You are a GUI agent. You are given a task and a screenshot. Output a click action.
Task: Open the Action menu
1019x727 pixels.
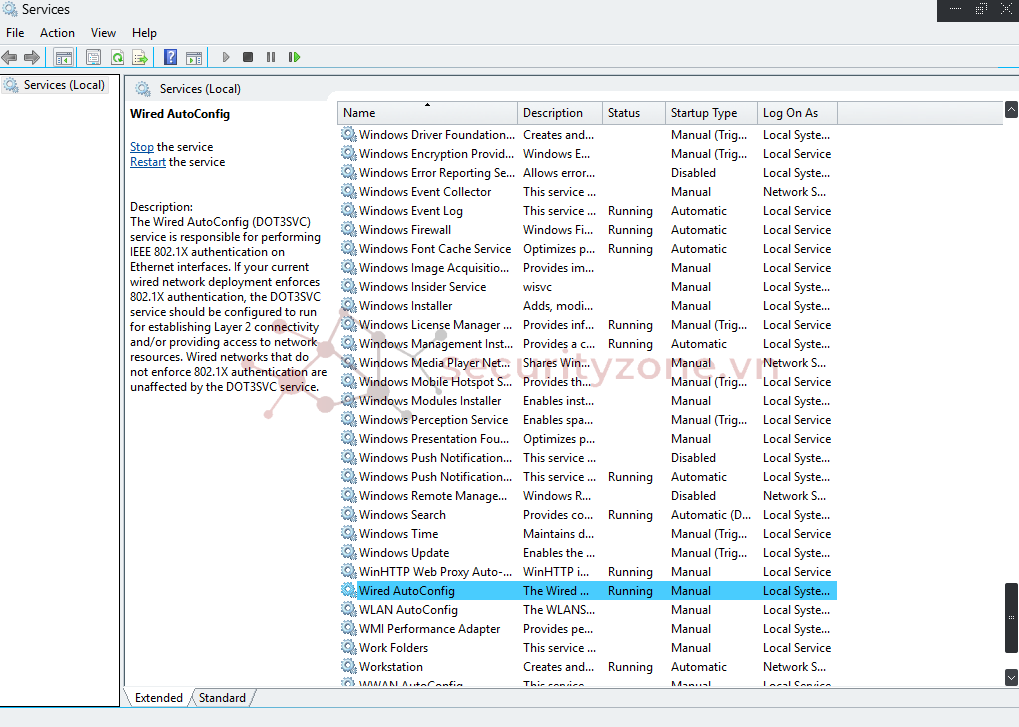pyautogui.click(x=57, y=33)
